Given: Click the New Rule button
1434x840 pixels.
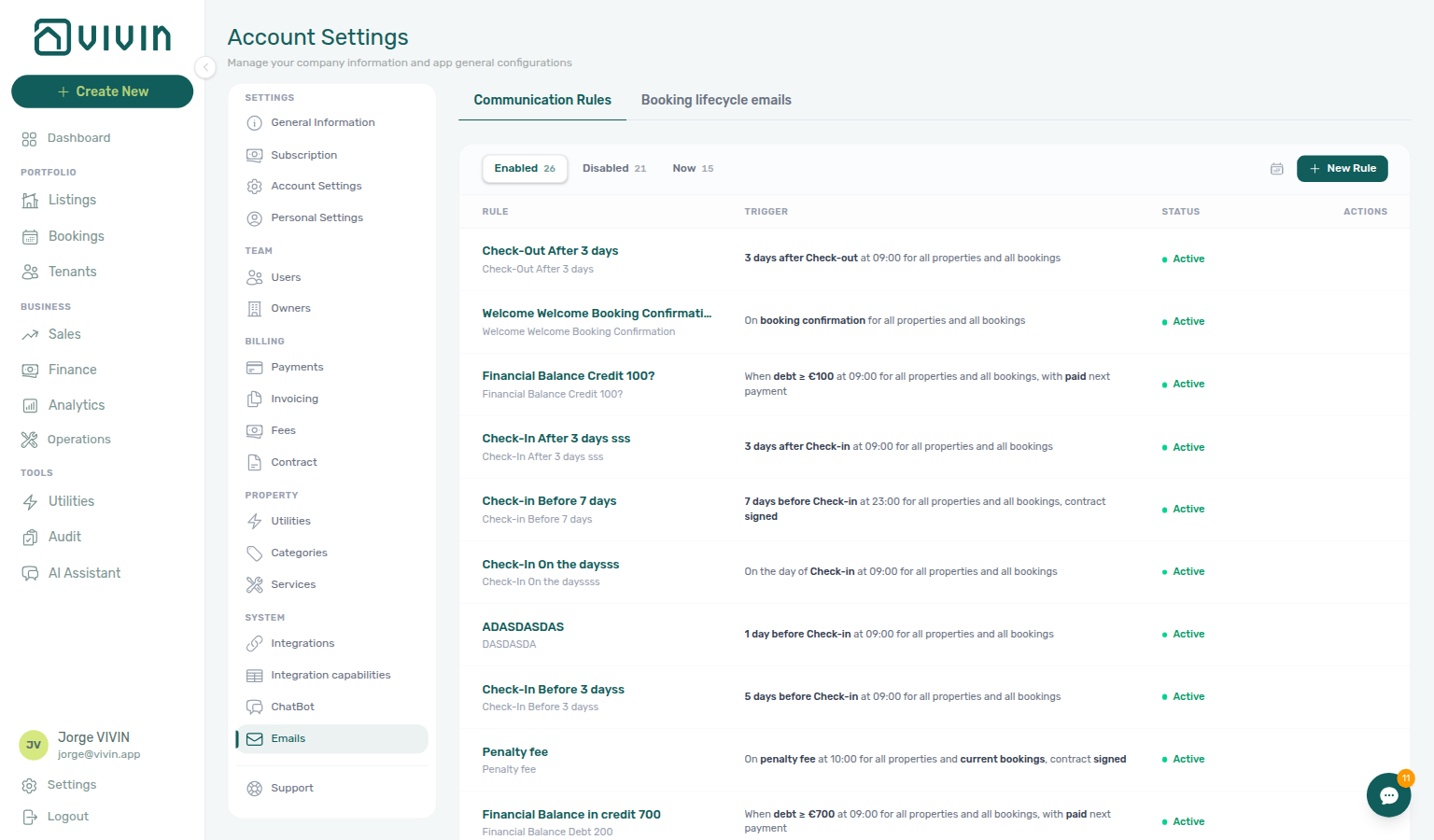Looking at the screenshot, I should (1342, 168).
